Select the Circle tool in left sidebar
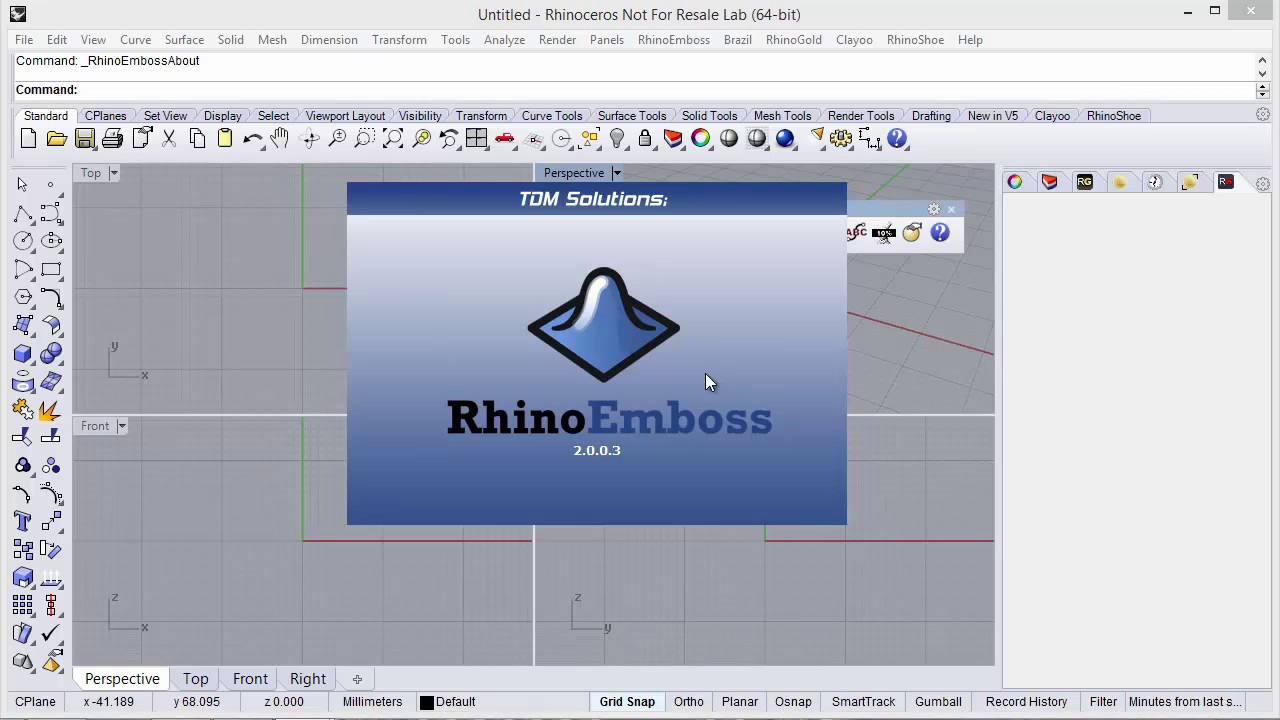The image size is (1280, 720). pyautogui.click(x=22, y=241)
